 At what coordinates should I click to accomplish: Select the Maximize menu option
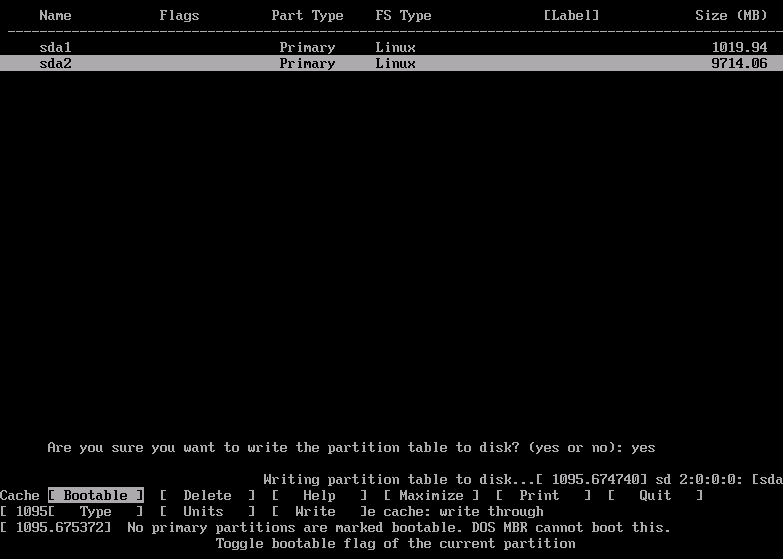click(x=431, y=496)
